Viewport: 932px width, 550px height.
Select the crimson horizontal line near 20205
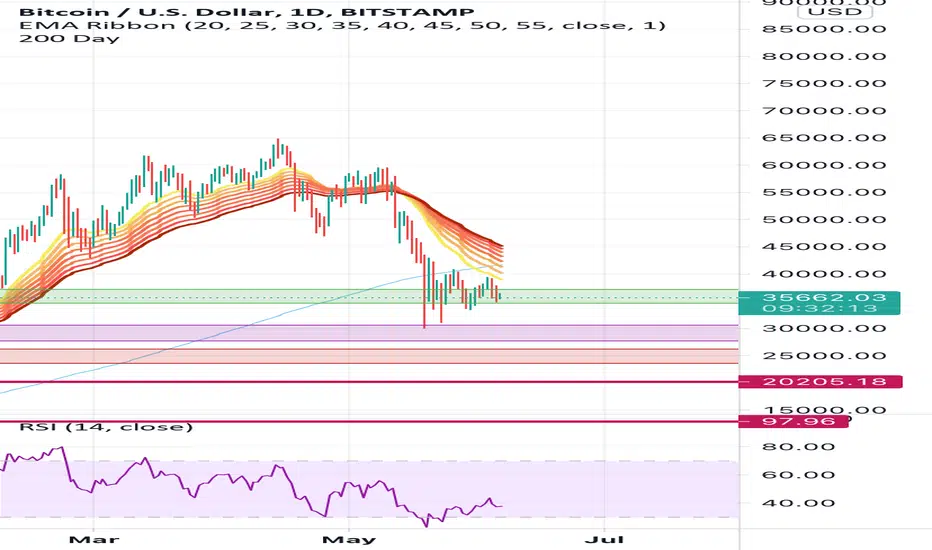pos(369,381)
